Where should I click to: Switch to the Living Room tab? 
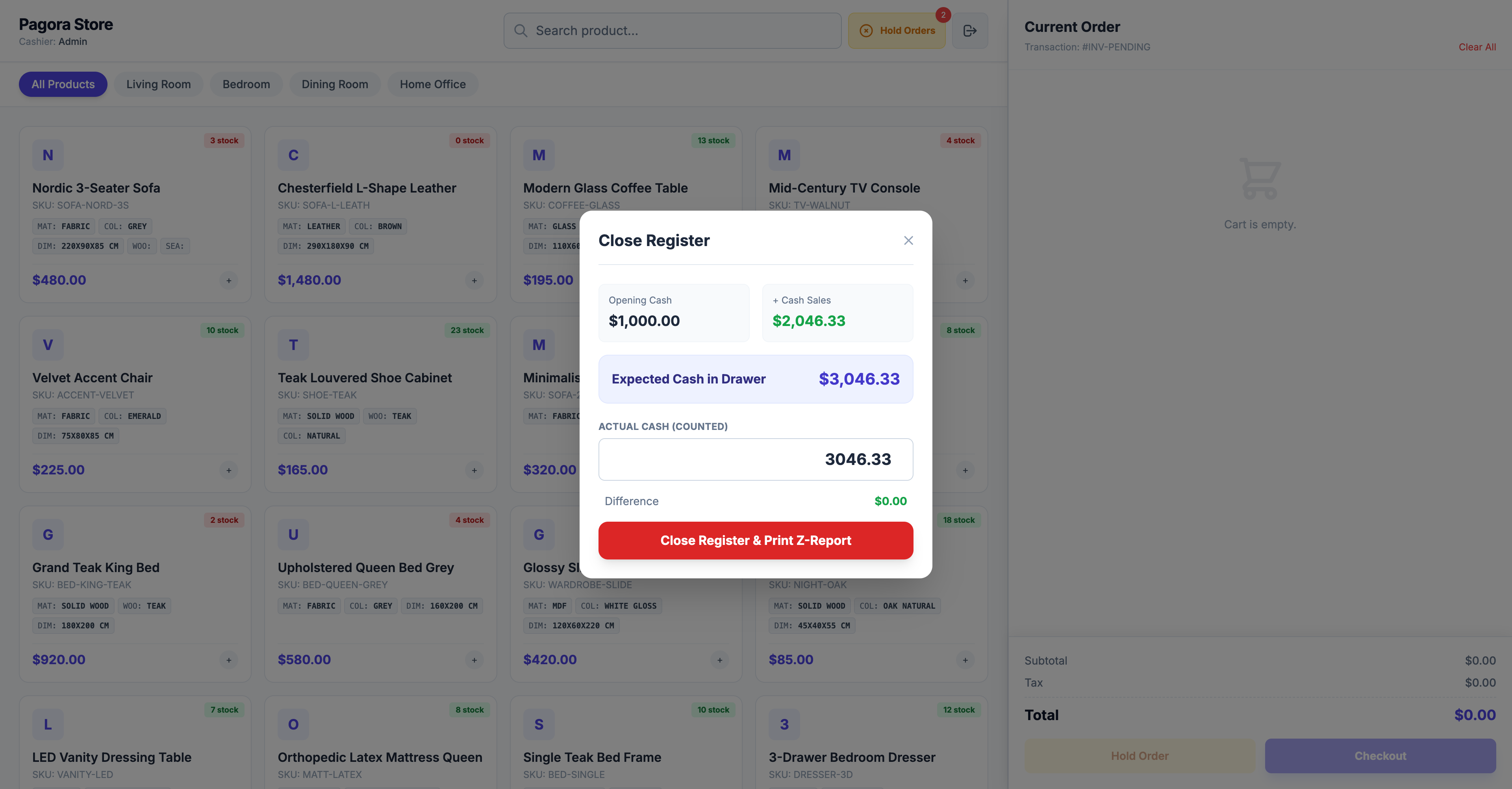(x=158, y=85)
